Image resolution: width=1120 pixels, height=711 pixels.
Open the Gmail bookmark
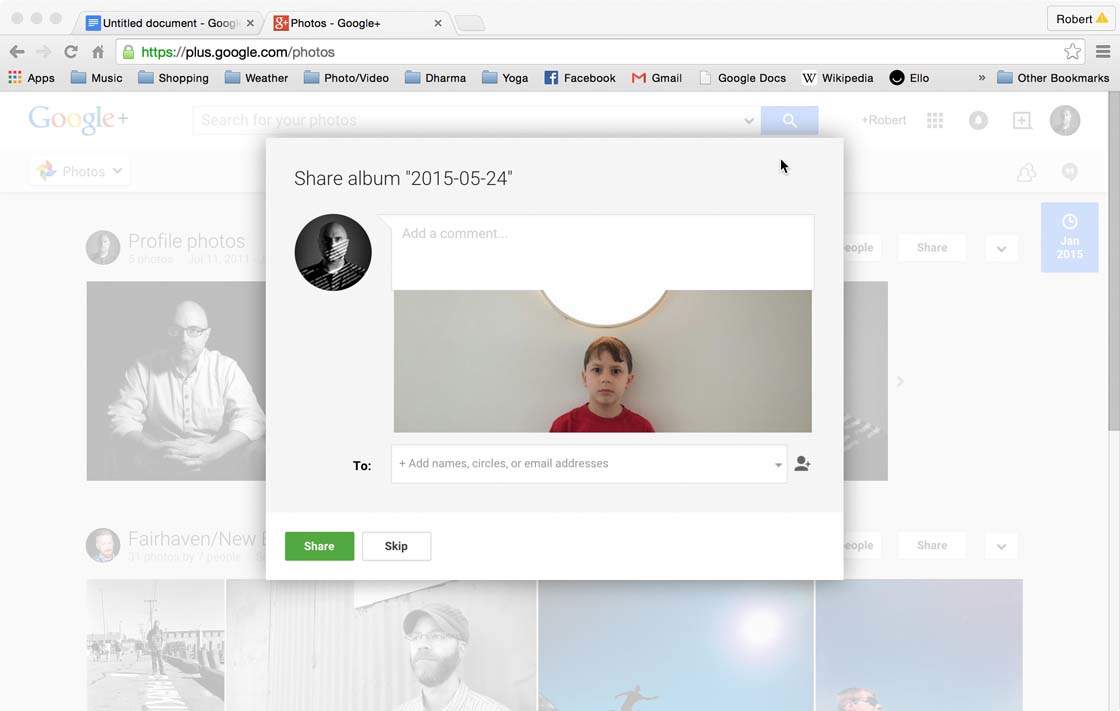(x=657, y=78)
